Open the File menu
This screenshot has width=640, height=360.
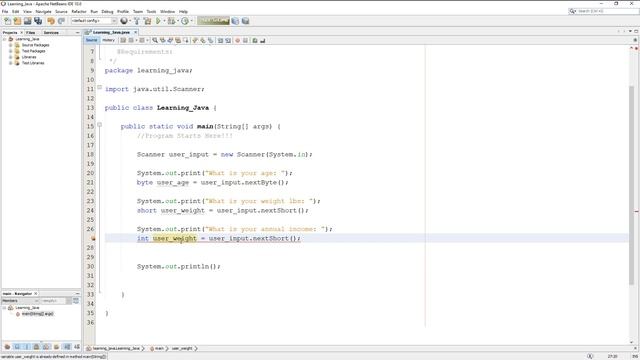click(5, 12)
